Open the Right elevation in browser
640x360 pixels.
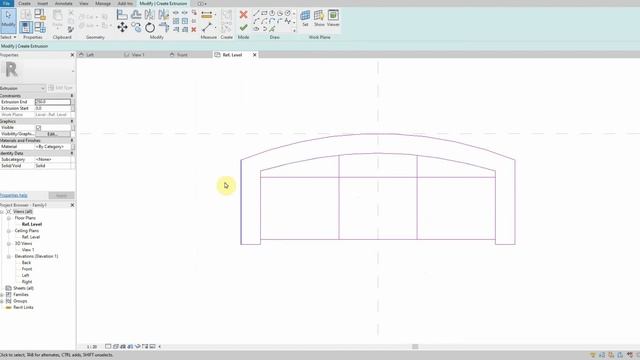[27, 282]
